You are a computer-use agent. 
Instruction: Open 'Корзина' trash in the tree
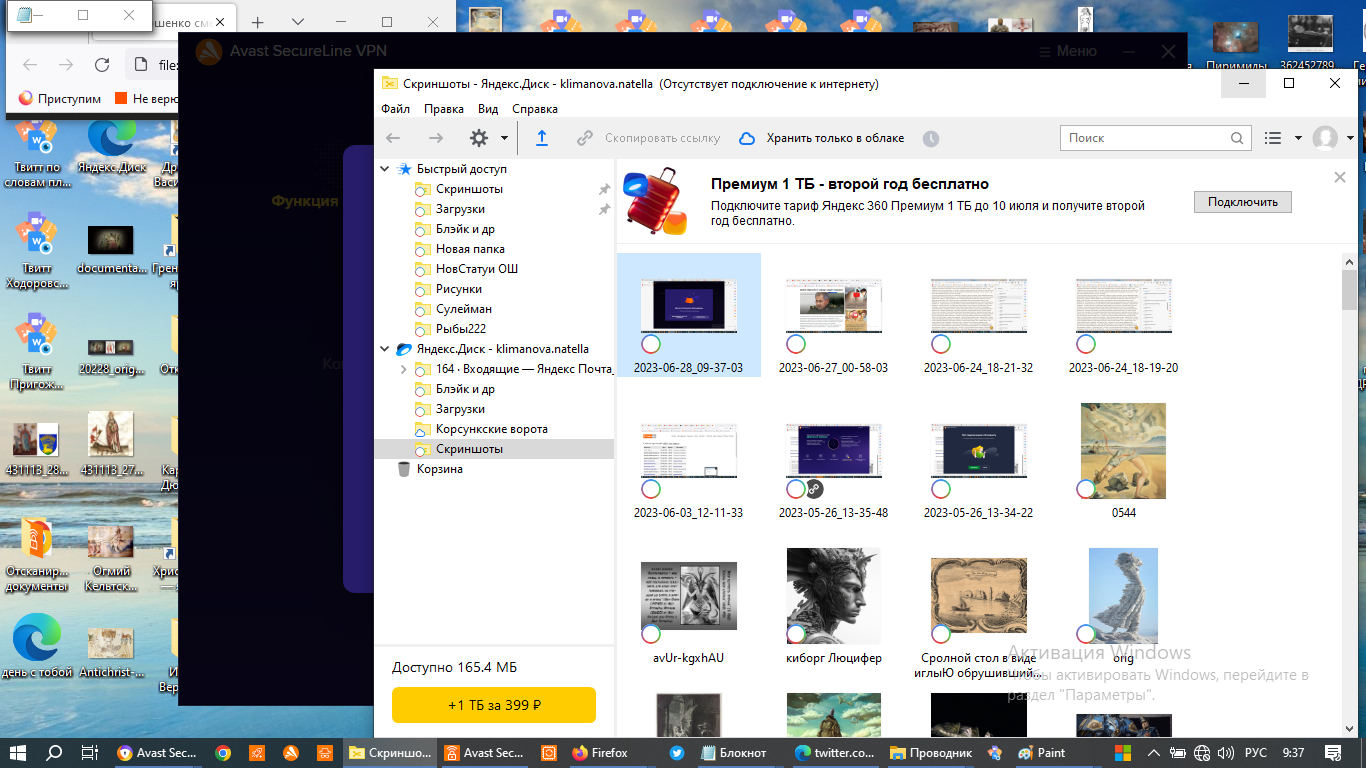pyautogui.click(x=440, y=469)
